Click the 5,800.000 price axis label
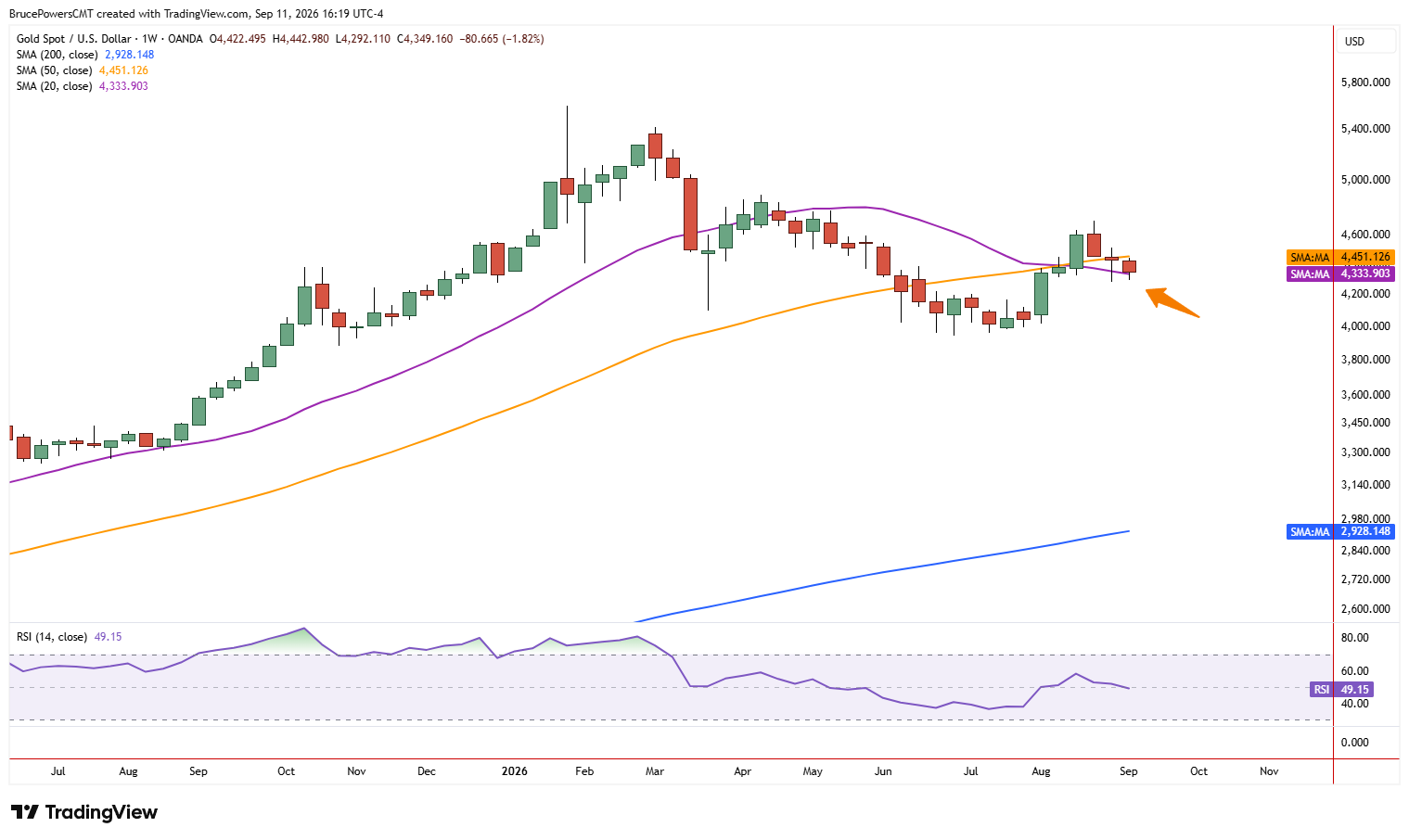Viewport: 1409px width, 840px height. coord(1365,83)
